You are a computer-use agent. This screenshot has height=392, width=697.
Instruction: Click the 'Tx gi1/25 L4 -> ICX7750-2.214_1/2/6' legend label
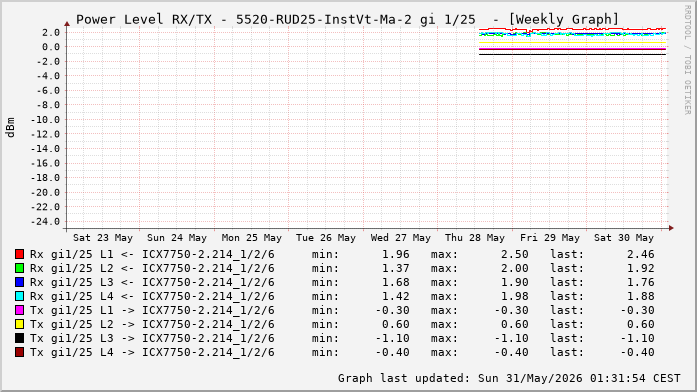coord(152,352)
